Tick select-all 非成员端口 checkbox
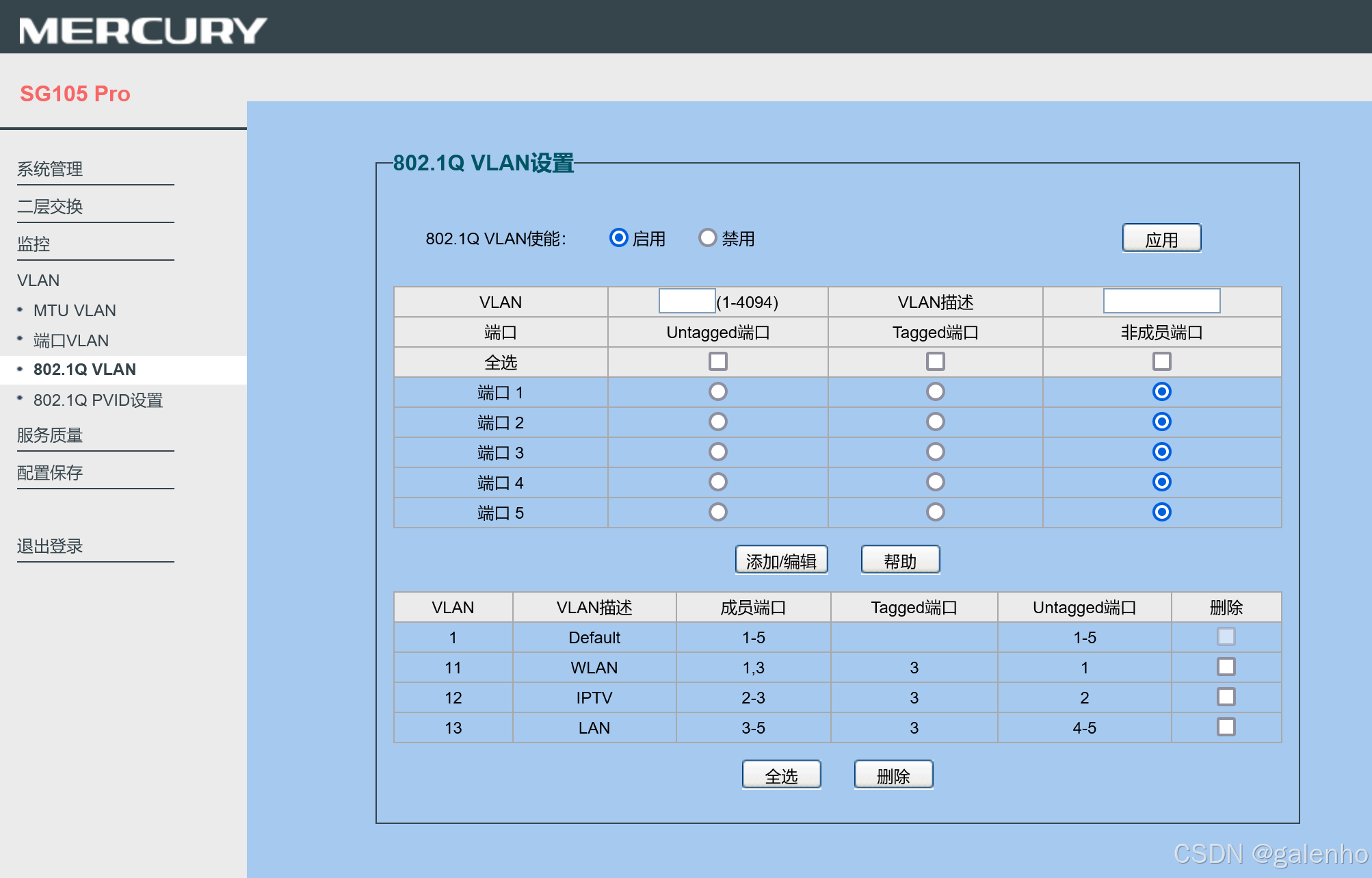 tap(1161, 361)
